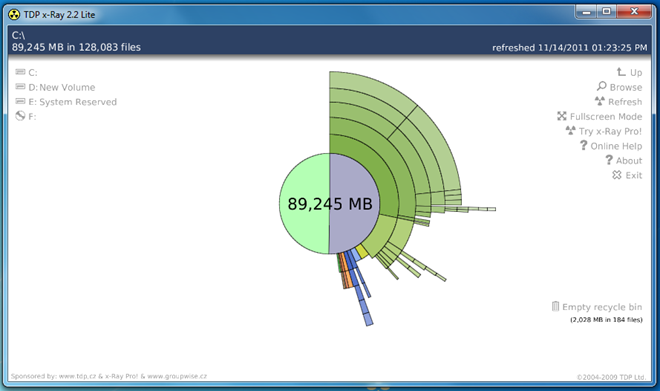The image size is (660, 391).
Task: Click the purple right half of the center circle
Action: [354, 204]
